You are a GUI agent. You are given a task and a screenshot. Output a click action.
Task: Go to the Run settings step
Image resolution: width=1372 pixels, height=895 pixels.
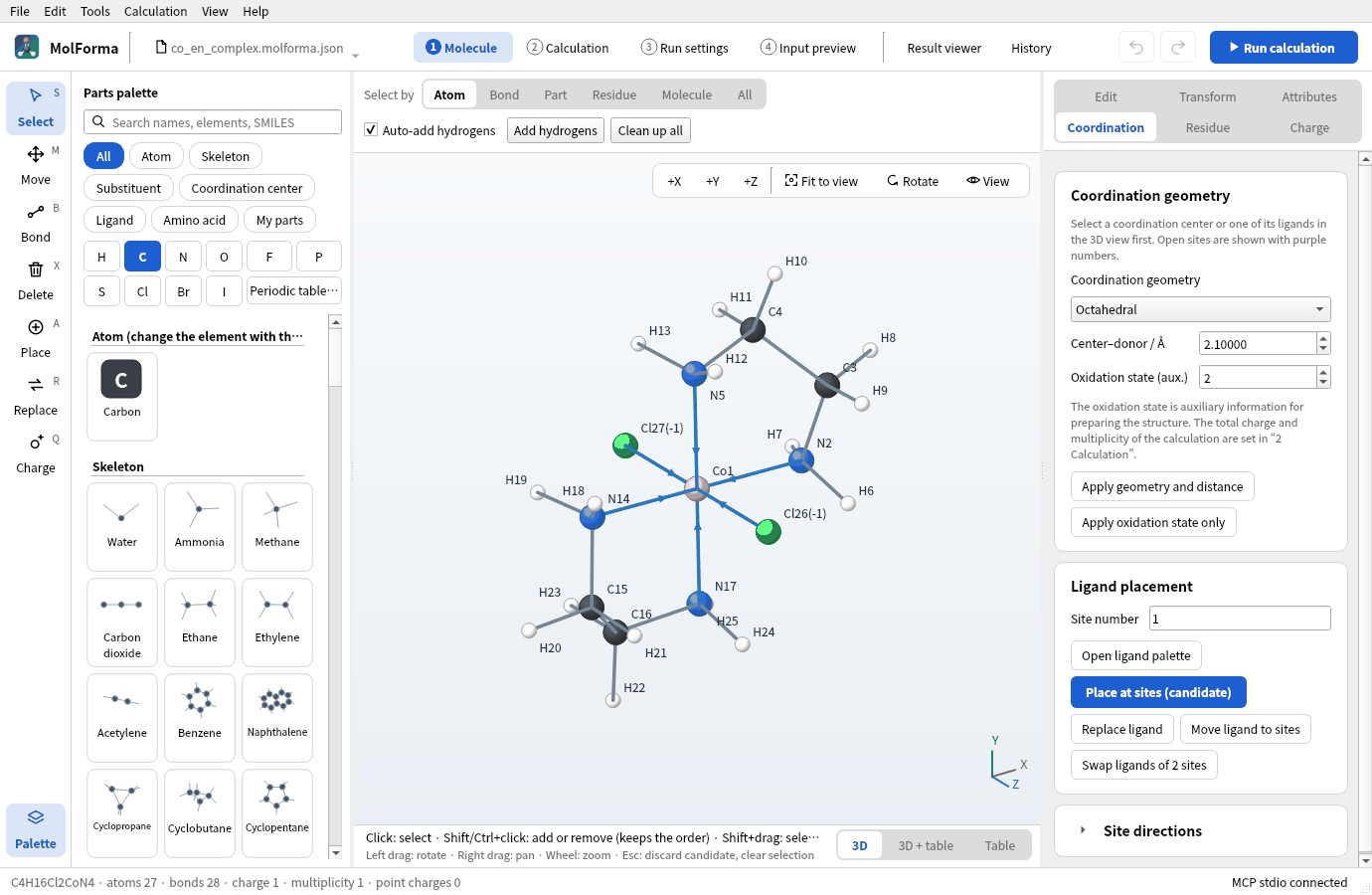click(685, 48)
